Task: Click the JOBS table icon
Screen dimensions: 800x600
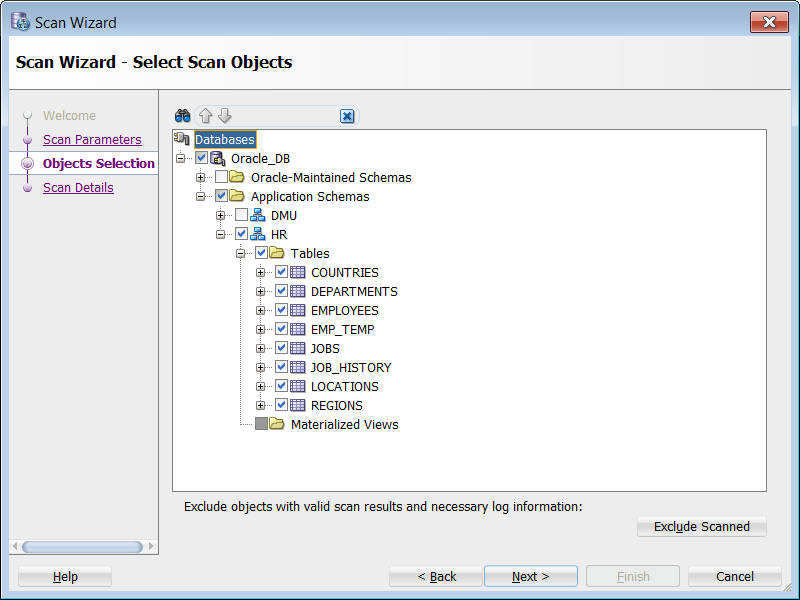Action: 297,348
